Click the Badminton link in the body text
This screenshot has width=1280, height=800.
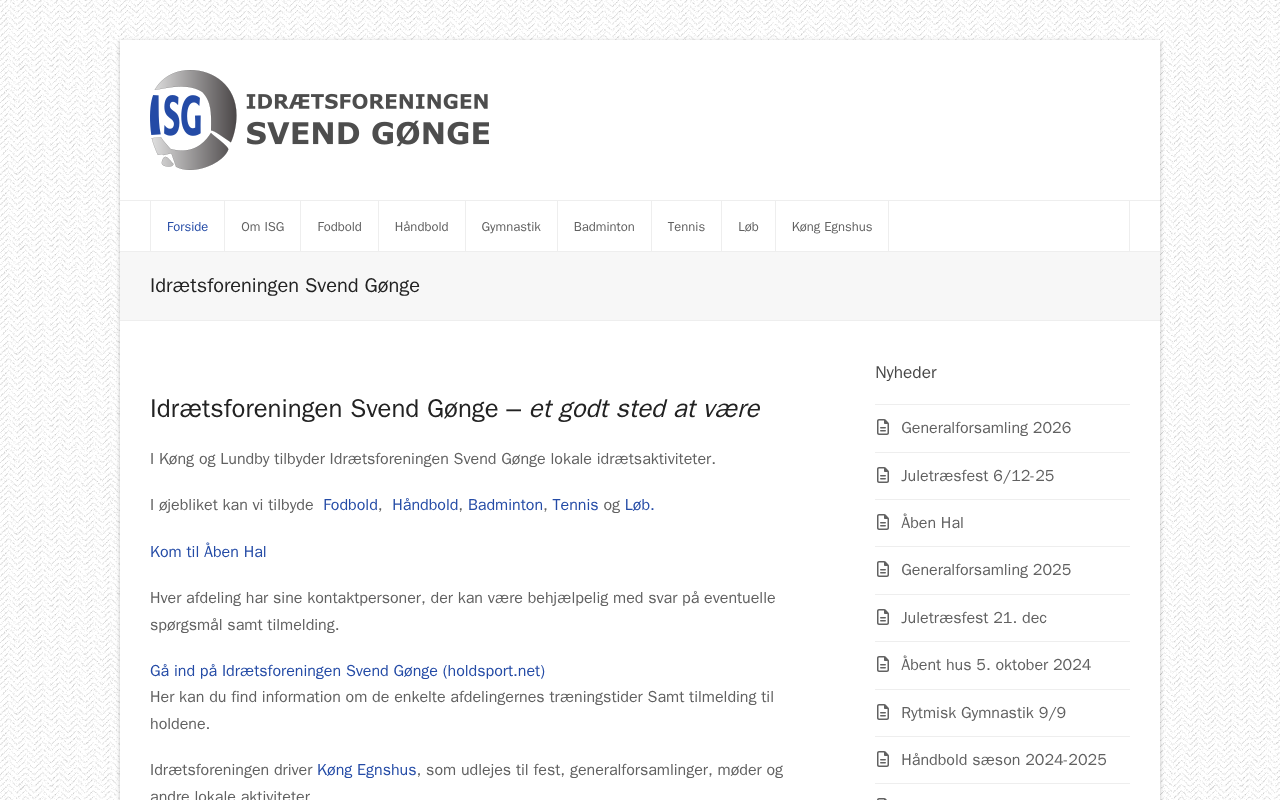point(505,505)
